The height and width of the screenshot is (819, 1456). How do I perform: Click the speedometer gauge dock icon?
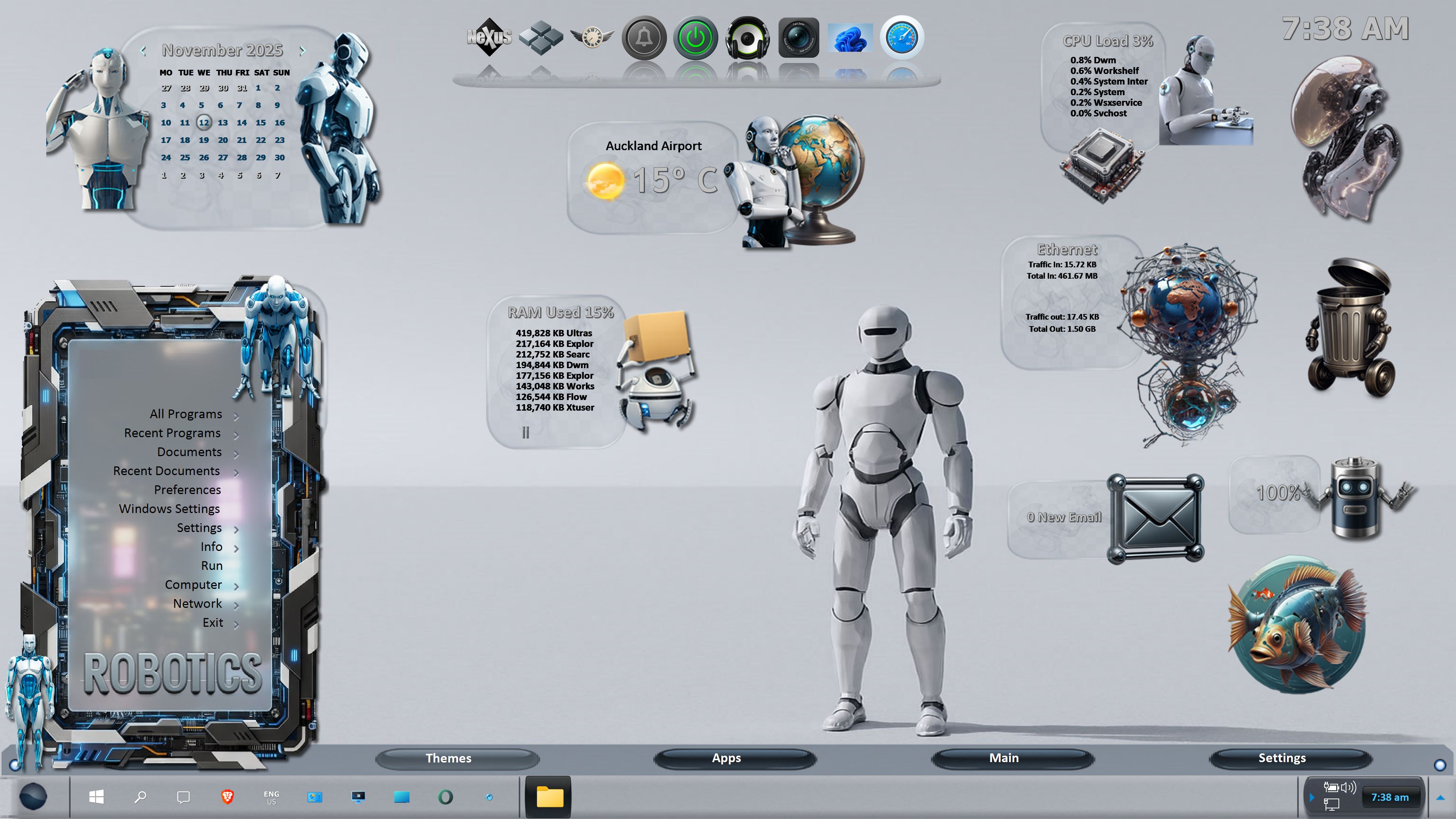pyautogui.click(x=902, y=38)
